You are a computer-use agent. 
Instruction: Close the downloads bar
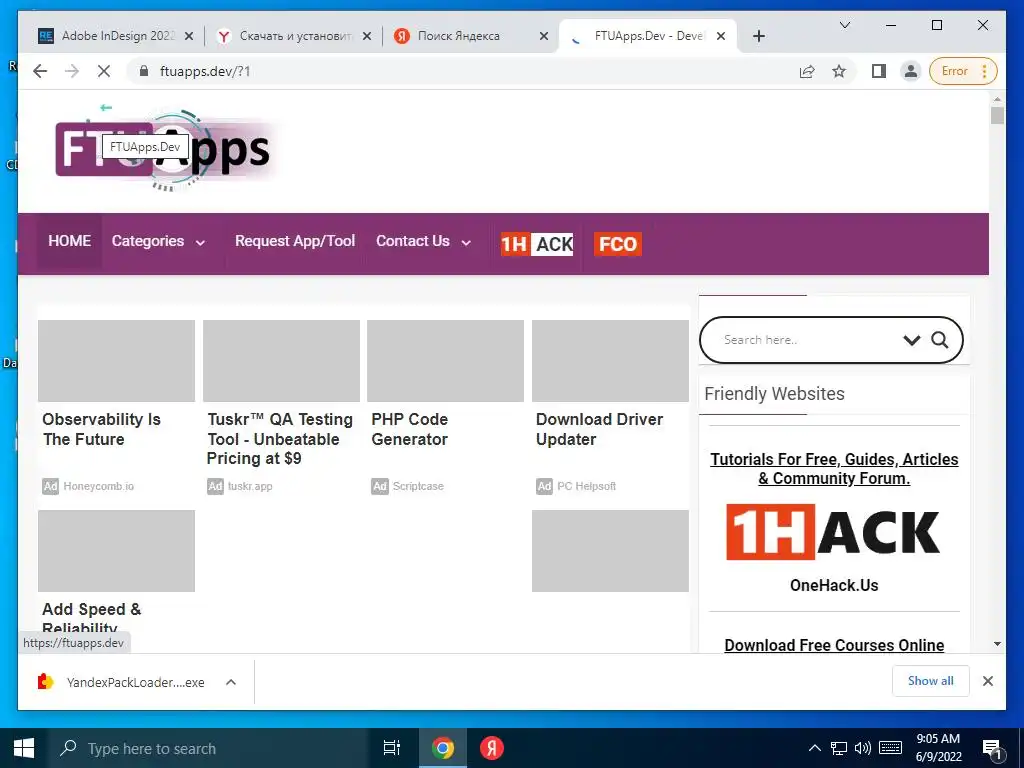coord(987,681)
